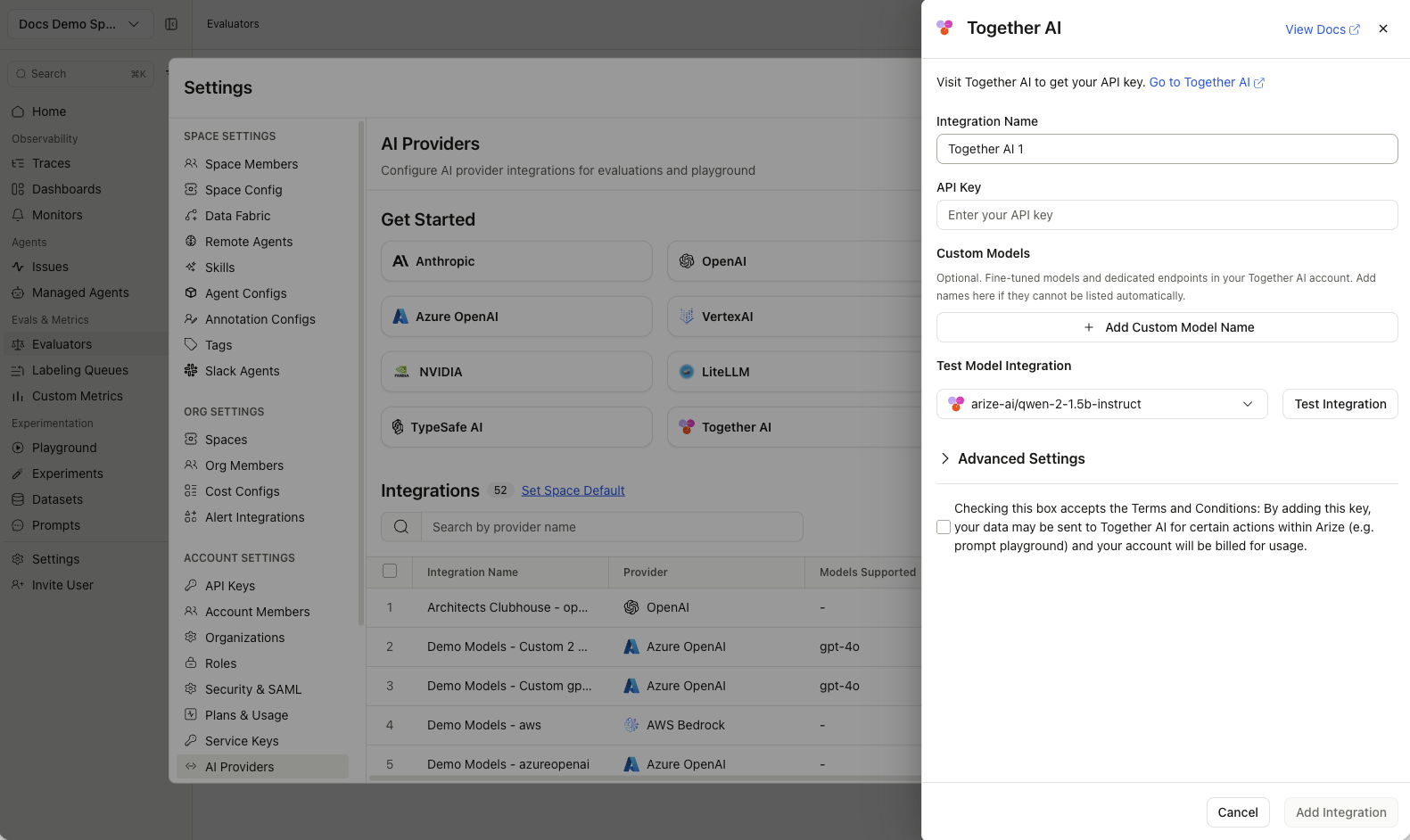Click the Monitors bell icon
The width and height of the screenshot is (1410, 840).
click(18, 215)
